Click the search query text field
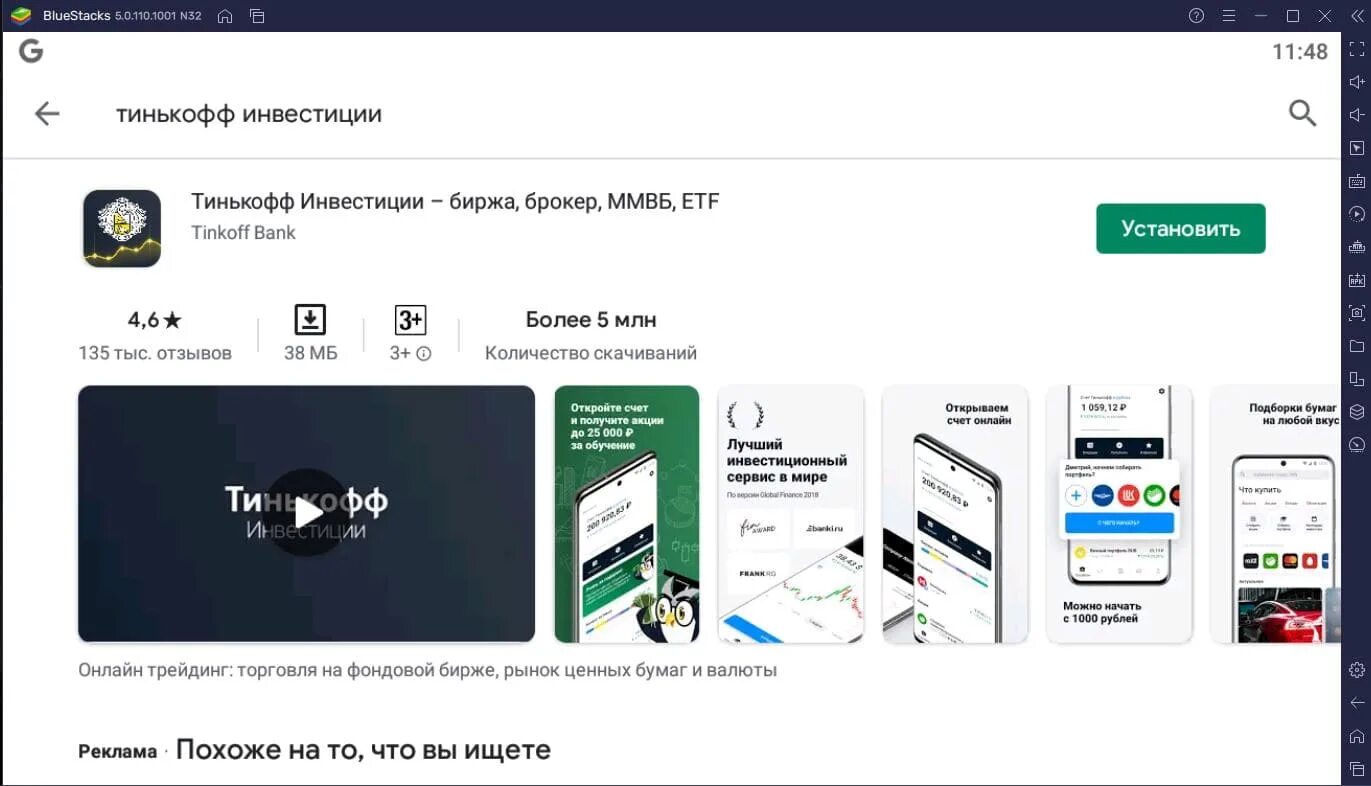This screenshot has height=786, width=1371. coord(249,114)
